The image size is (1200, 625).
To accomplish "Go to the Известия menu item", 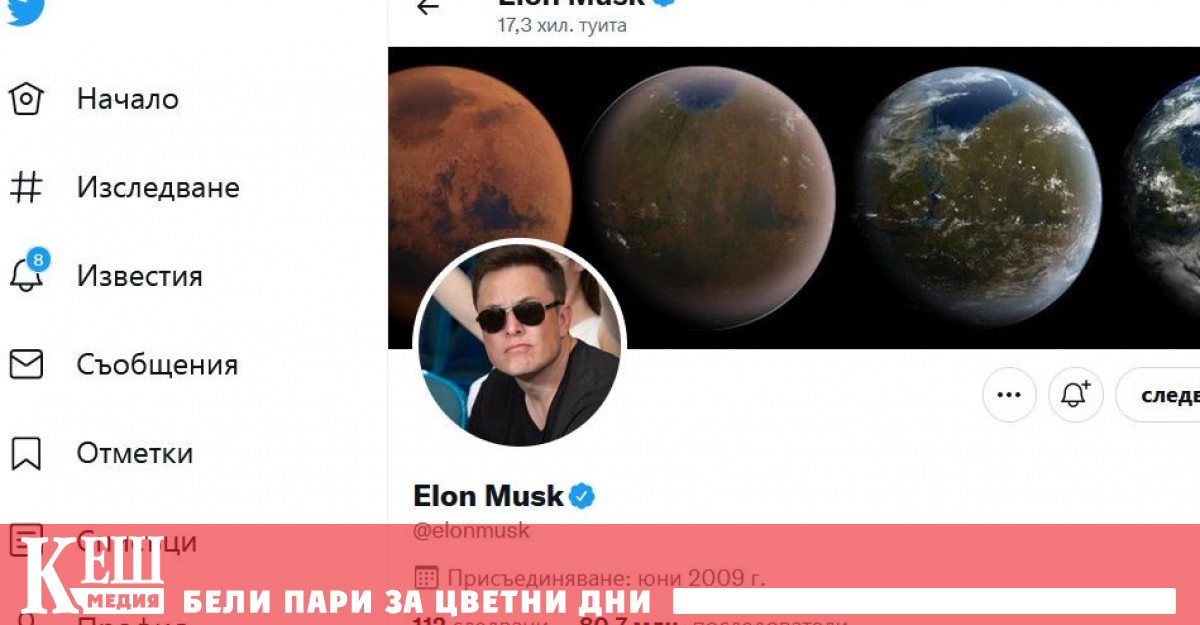I will [140, 276].
